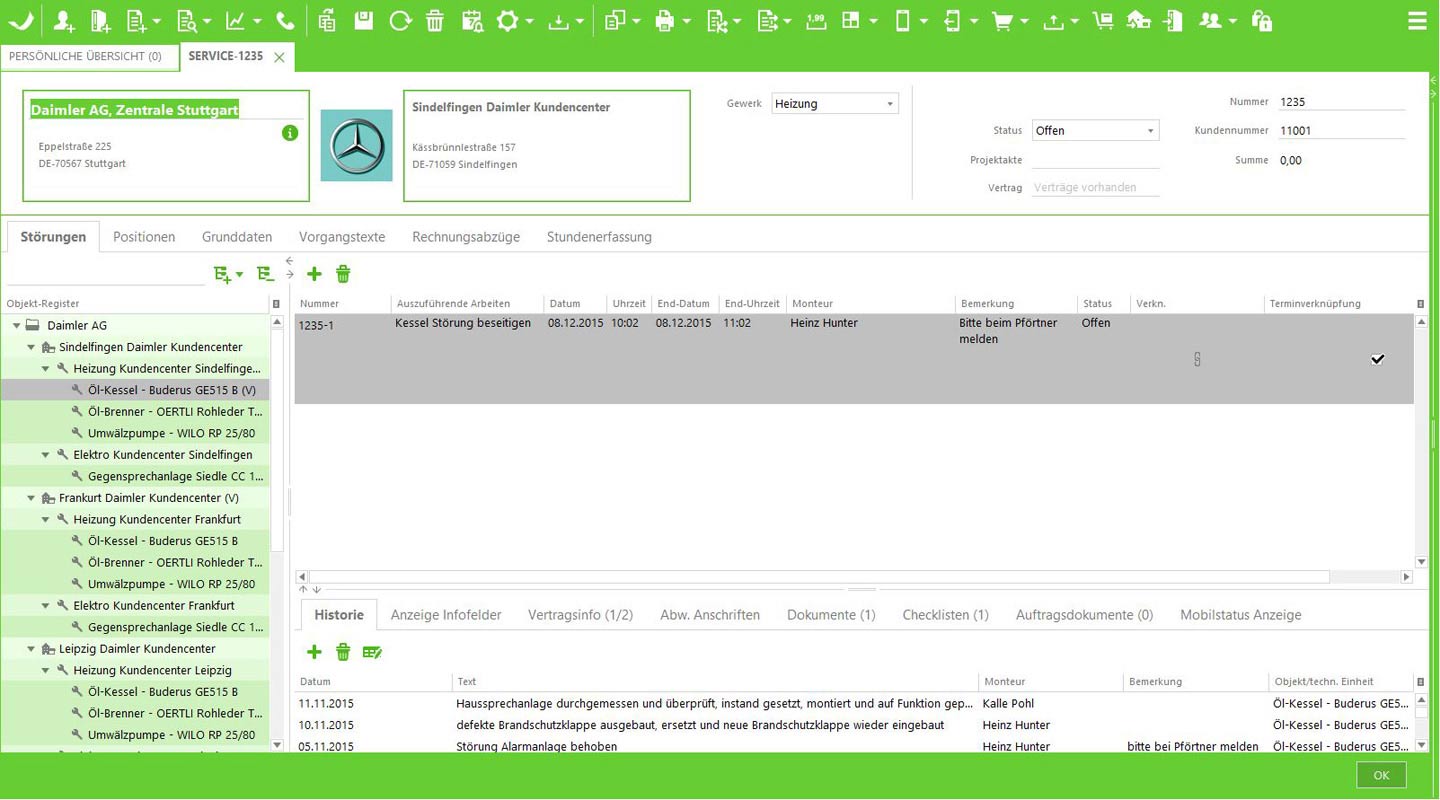The width and height of the screenshot is (1440, 800).
Task: Collapse Sindelfingen Daimler Kundencenter tree node
Action: [x=31, y=347]
